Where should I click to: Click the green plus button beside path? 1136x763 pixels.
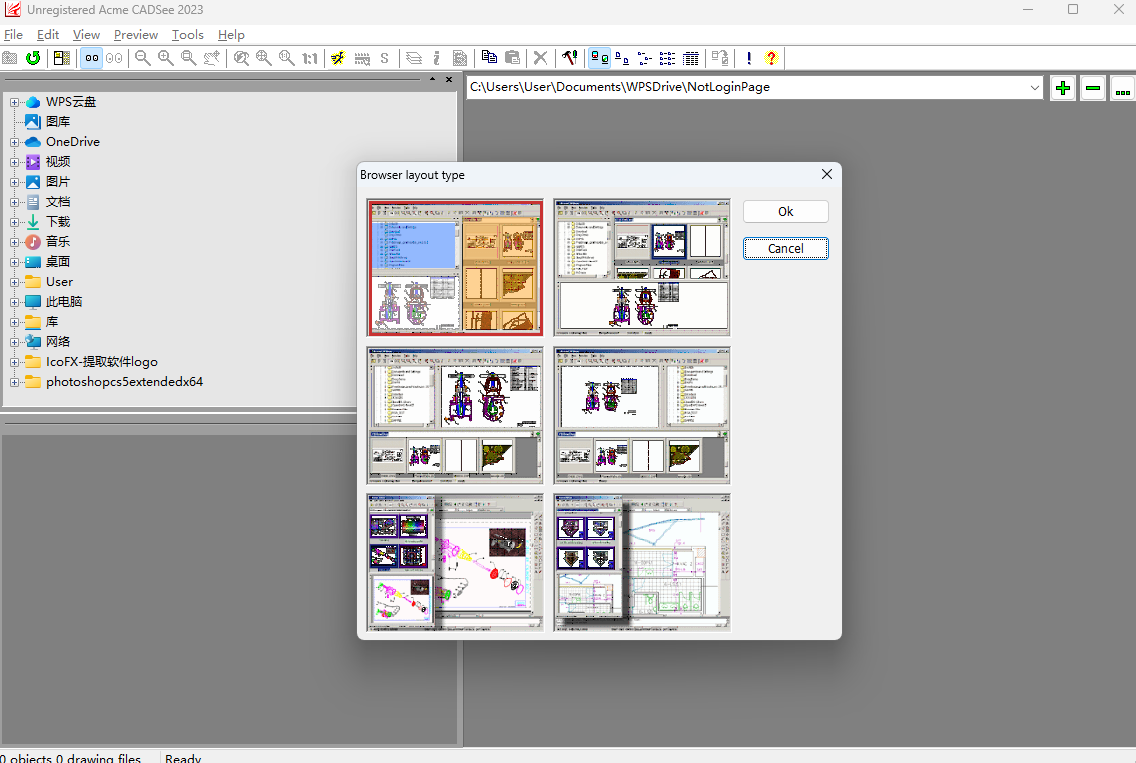1062,88
